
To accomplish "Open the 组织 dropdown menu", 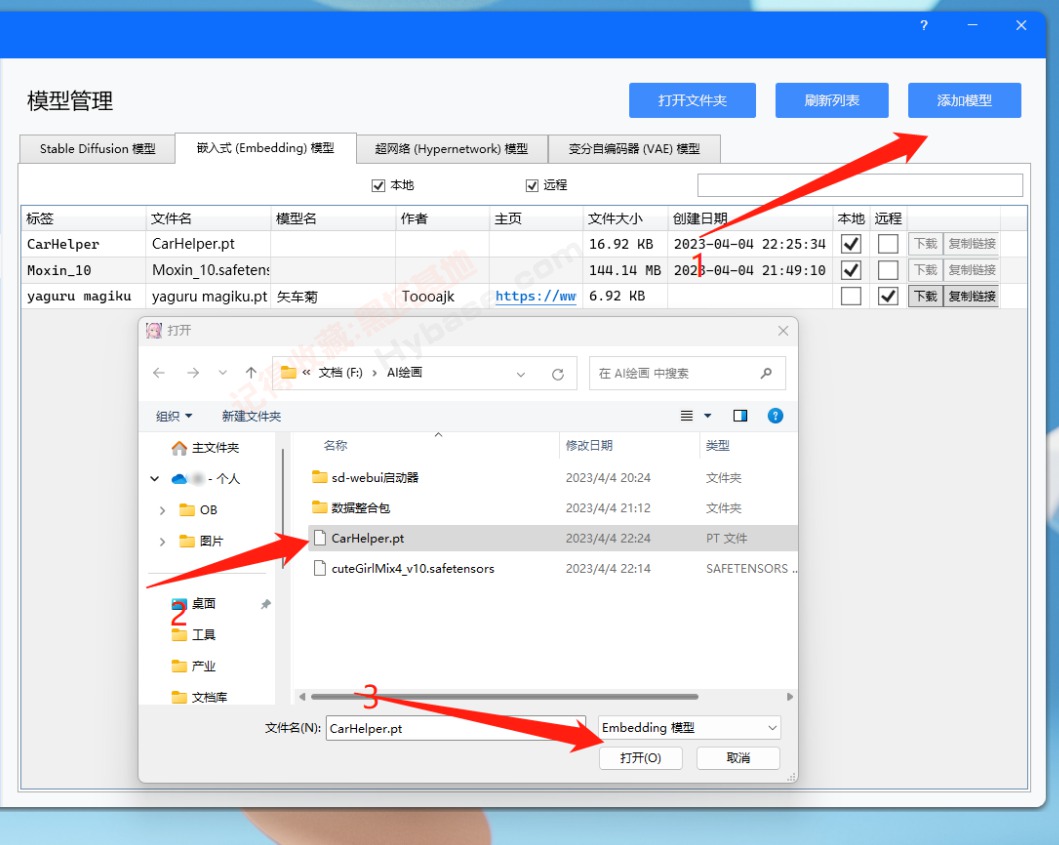I will tap(174, 416).
